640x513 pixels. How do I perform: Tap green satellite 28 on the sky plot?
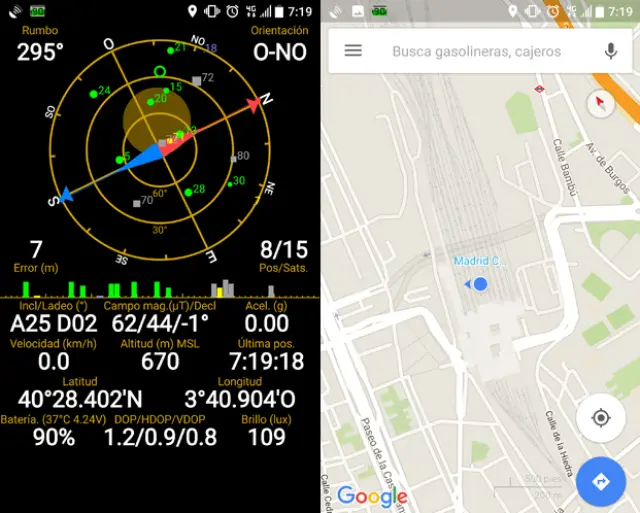pos(188,191)
